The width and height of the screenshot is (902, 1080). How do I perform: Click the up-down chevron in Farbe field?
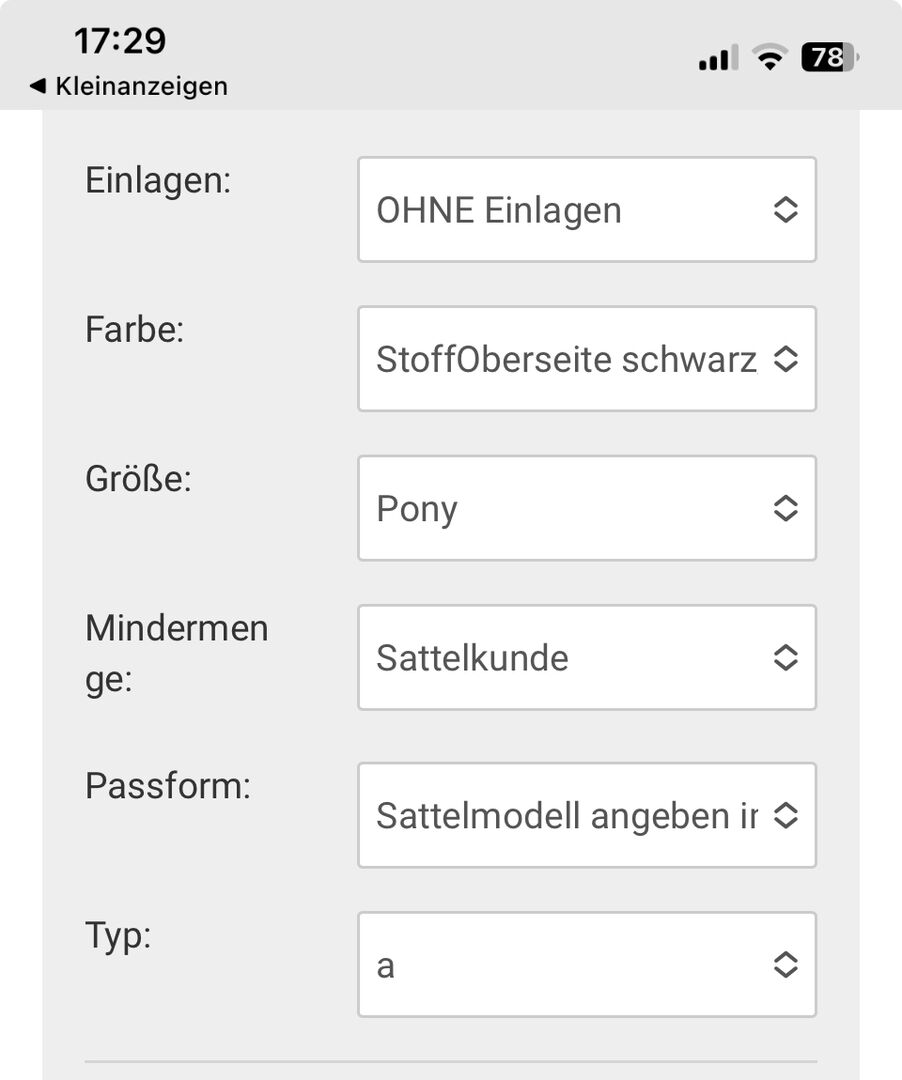(786, 359)
